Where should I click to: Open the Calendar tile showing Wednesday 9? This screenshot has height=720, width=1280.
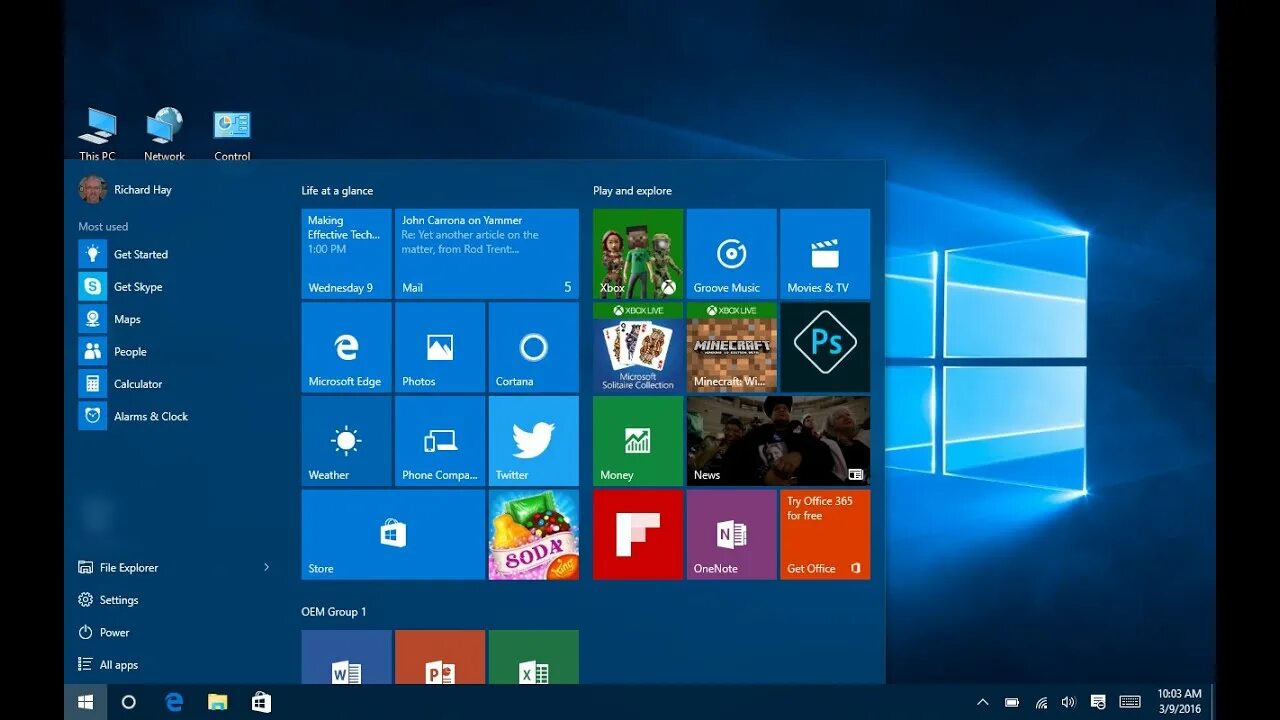tap(346, 254)
